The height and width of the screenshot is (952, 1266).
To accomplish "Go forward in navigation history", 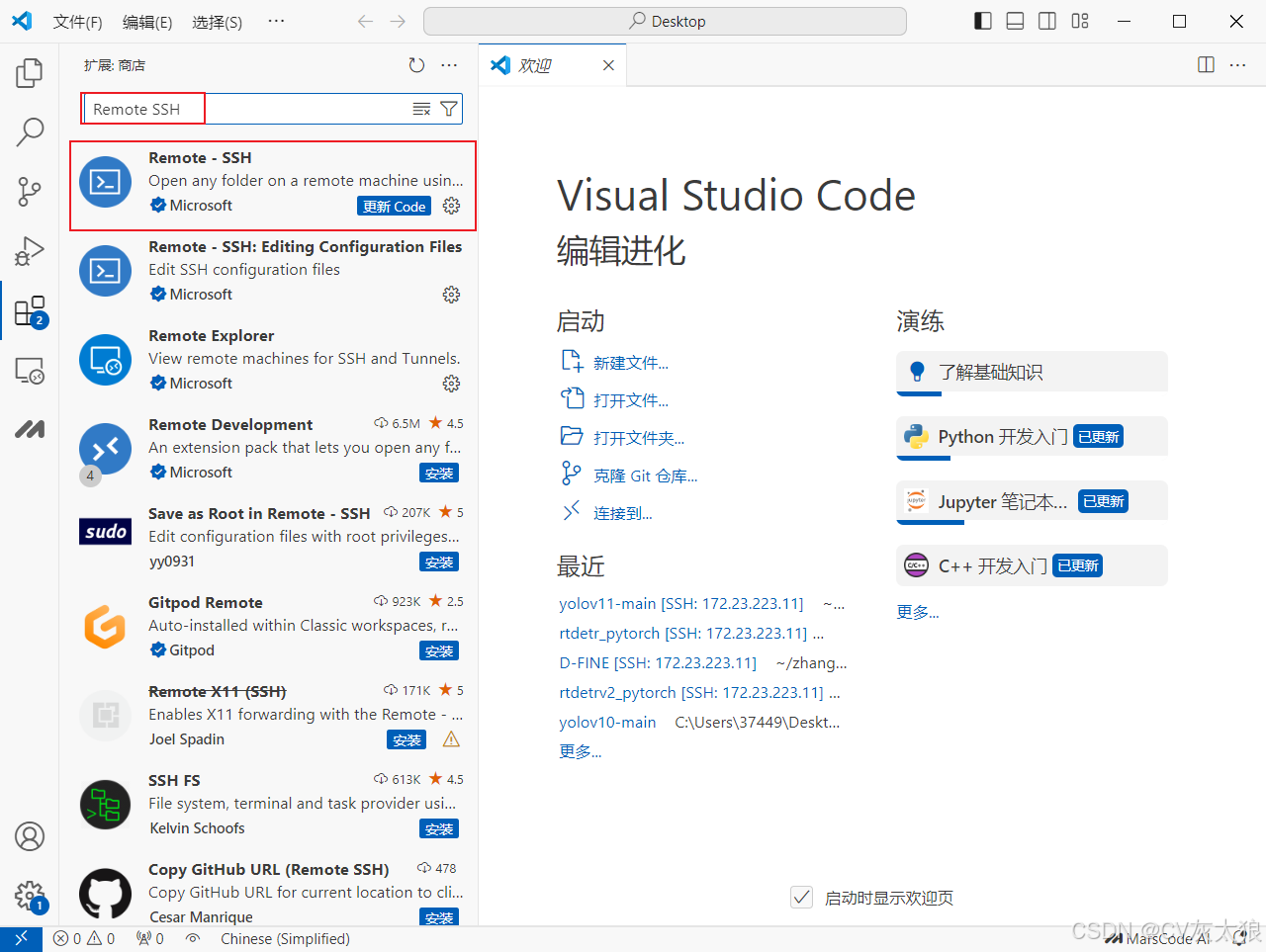I will point(398,21).
